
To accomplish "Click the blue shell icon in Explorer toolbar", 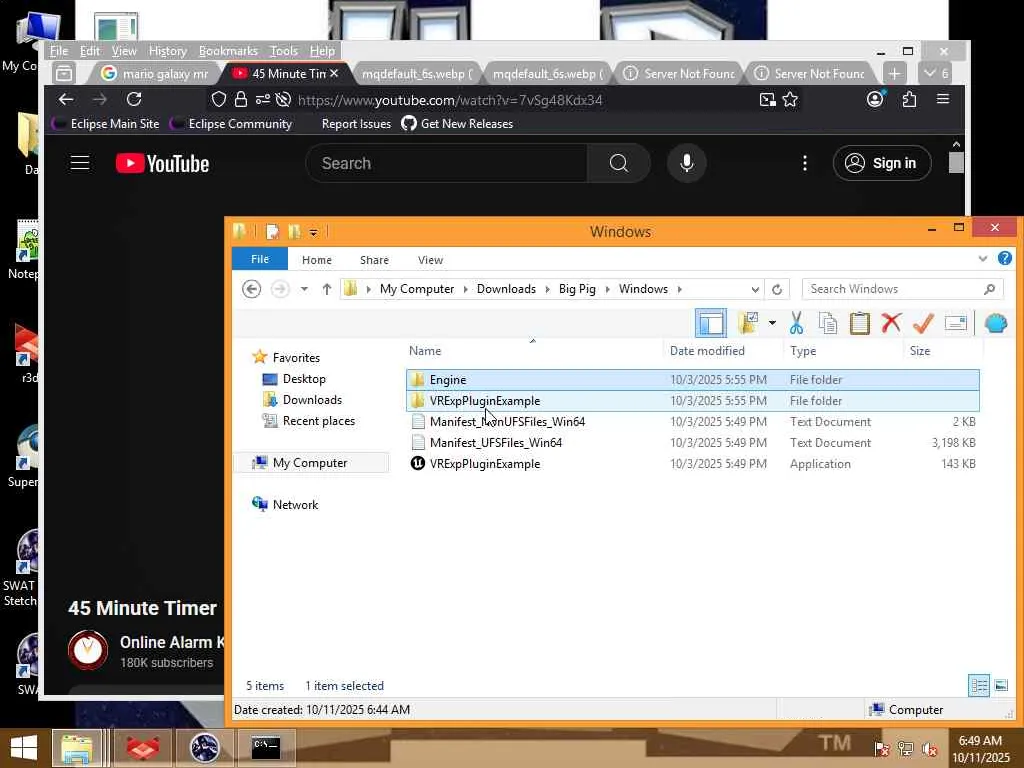I will [x=995, y=323].
